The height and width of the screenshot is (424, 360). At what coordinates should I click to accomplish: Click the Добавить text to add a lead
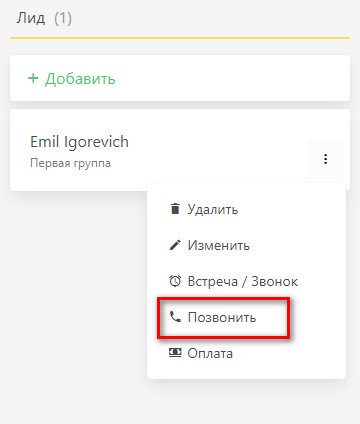point(80,79)
